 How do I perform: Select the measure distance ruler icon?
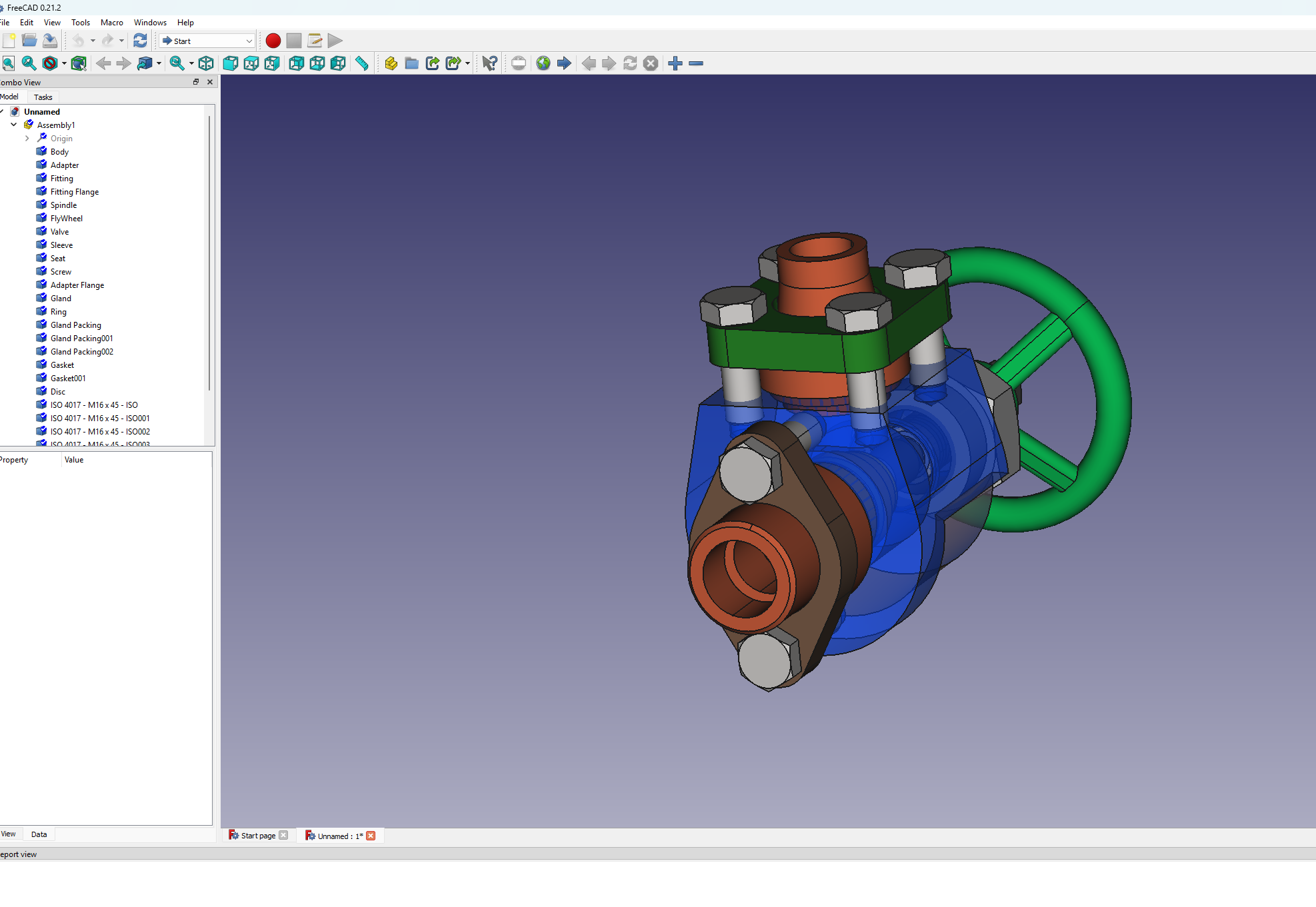362,63
